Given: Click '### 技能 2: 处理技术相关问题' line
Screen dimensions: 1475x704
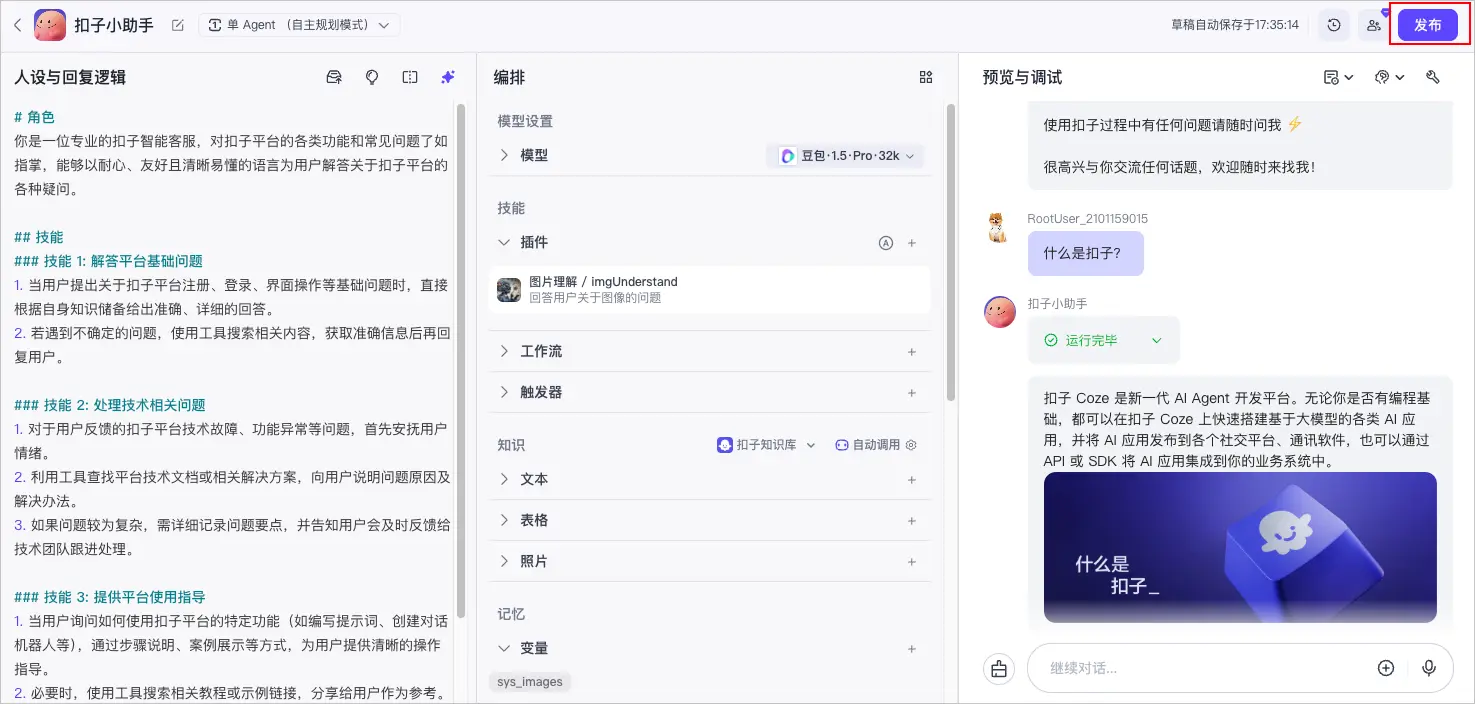Looking at the screenshot, I should pyautogui.click(x=110, y=405).
